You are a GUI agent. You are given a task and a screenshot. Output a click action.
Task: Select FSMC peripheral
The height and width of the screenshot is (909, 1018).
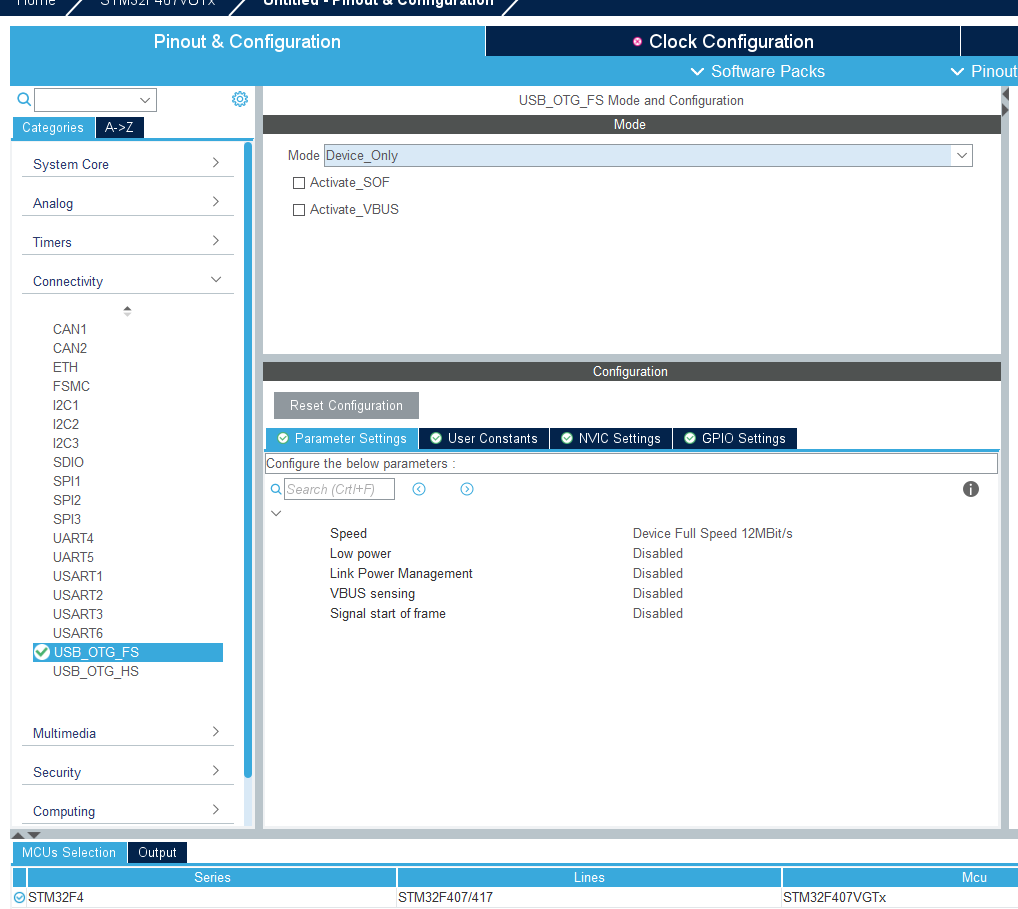pos(71,386)
